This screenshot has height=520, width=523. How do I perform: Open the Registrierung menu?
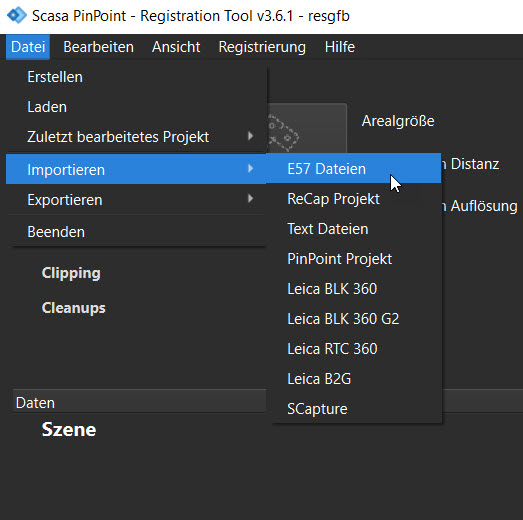262,47
